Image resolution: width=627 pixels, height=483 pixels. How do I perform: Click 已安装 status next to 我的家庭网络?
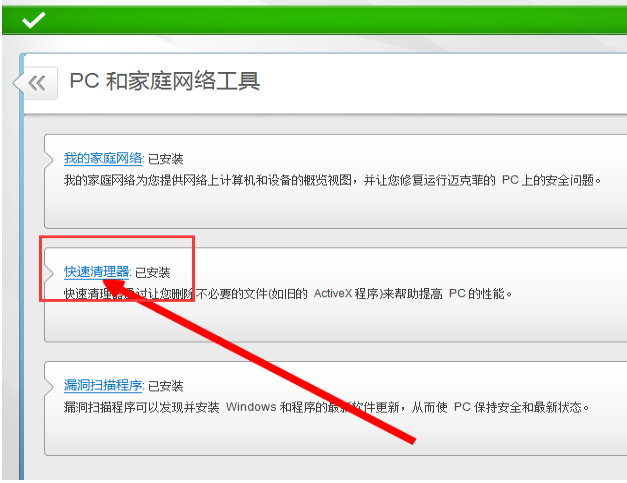point(166,158)
